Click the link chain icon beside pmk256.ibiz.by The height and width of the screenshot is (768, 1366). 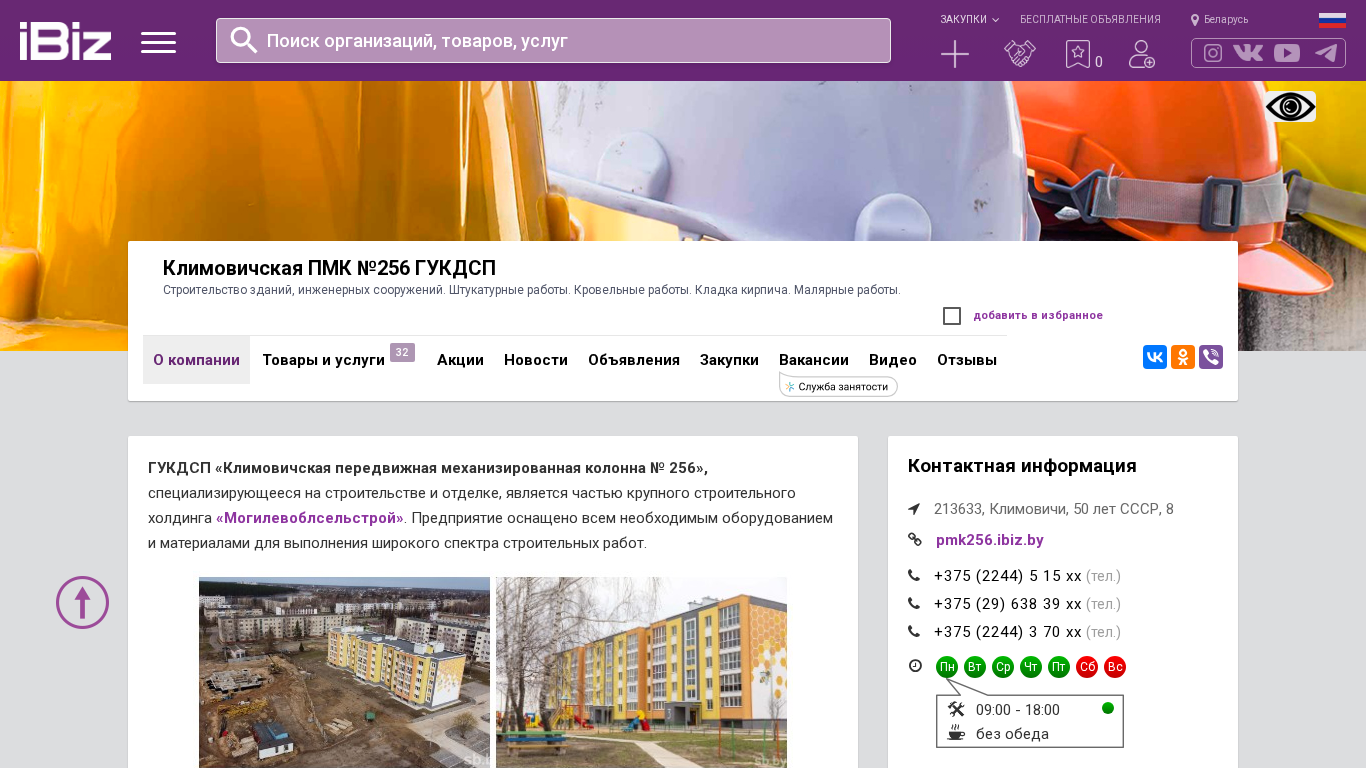(x=915, y=540)
